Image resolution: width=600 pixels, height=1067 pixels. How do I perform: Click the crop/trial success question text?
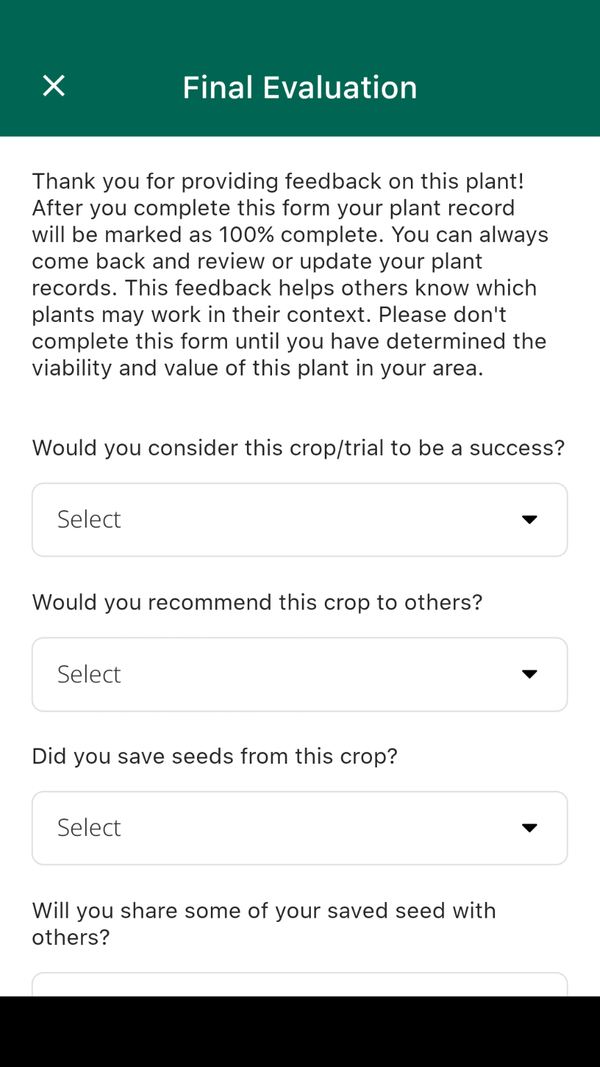pyautogui.click(x=299, y=448)
